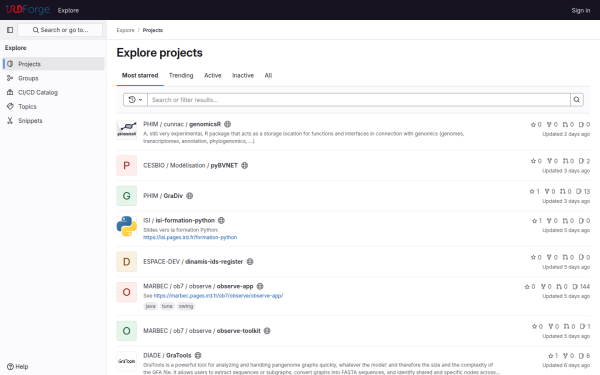Open the Search or go to box
The image size is (600, 375).
click(x=60, y=30)
